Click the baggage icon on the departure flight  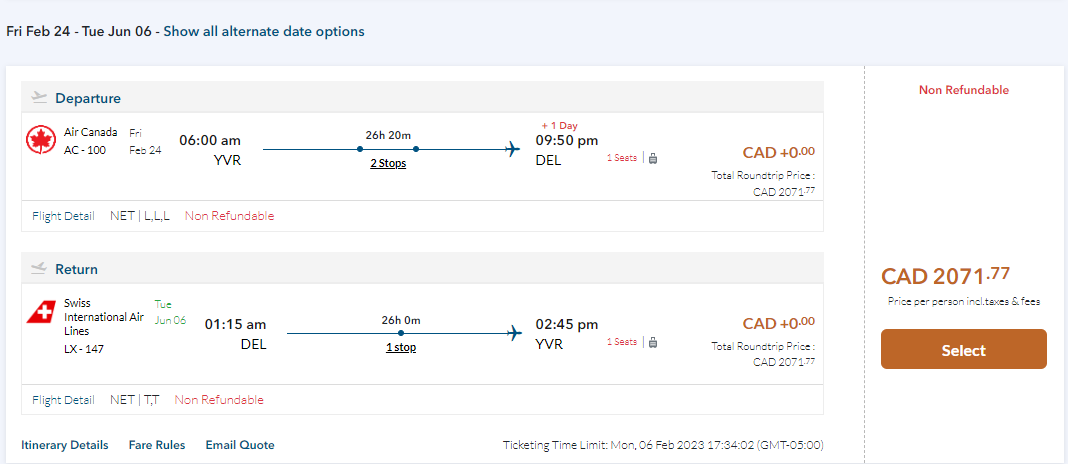[653, 158]
